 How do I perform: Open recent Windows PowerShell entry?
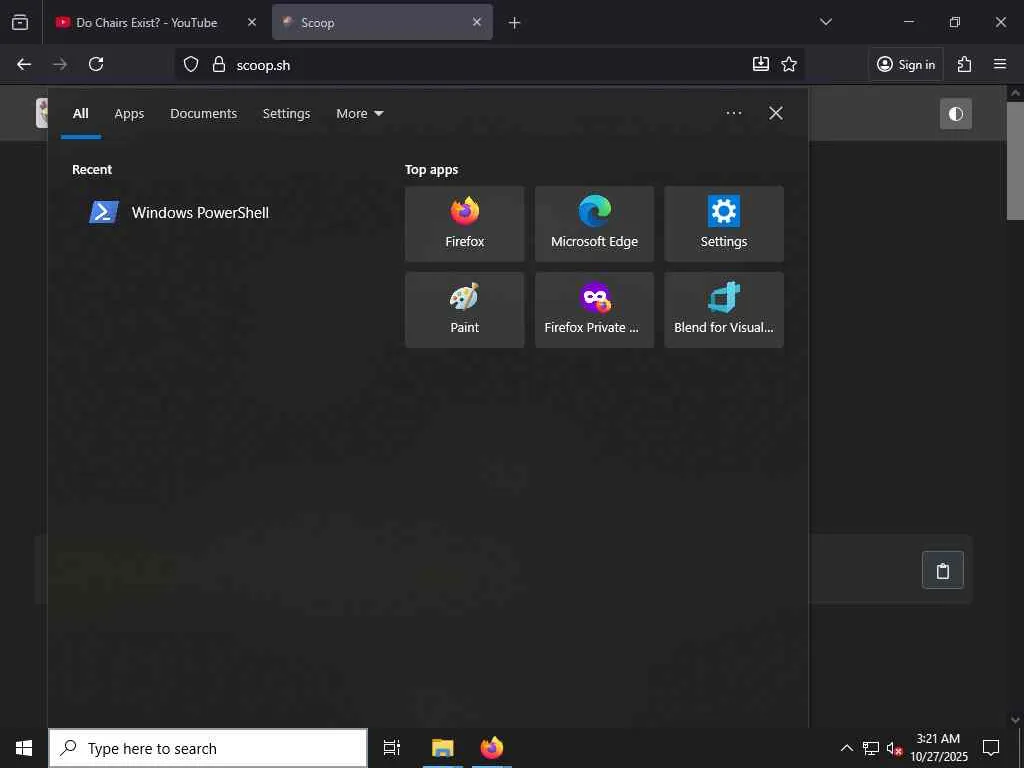click(179, 212)
